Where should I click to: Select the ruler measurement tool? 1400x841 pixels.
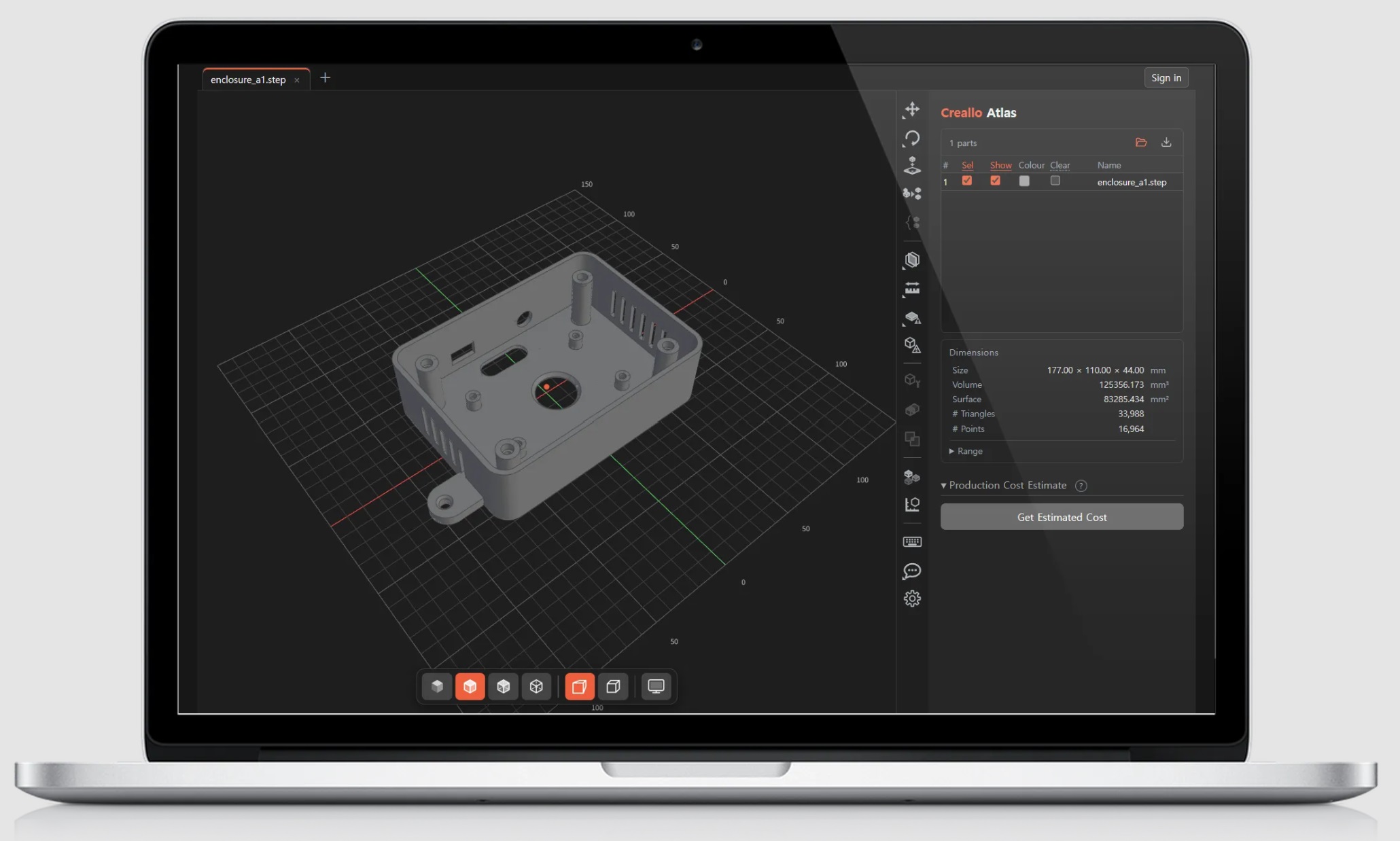(912, 289)
